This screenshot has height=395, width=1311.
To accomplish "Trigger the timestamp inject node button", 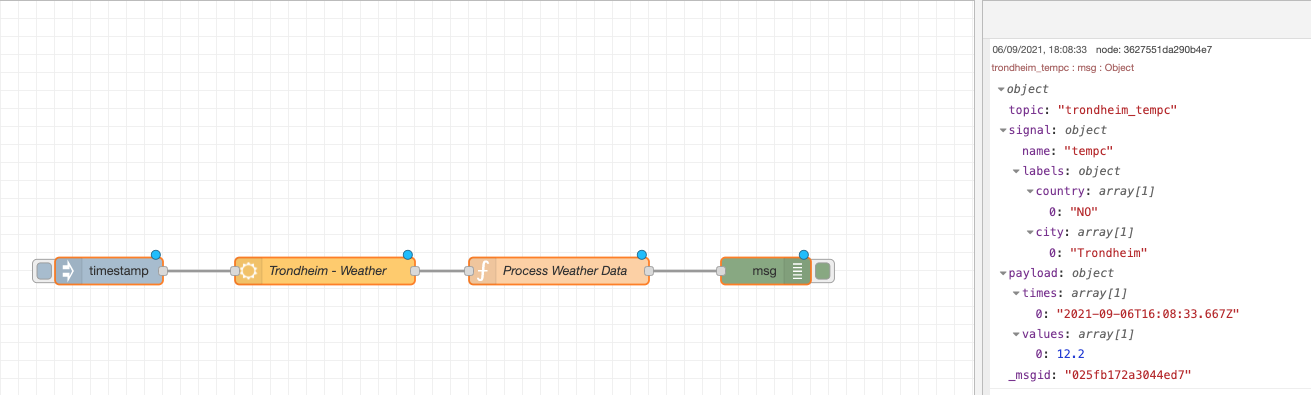I will click(43, 271).
